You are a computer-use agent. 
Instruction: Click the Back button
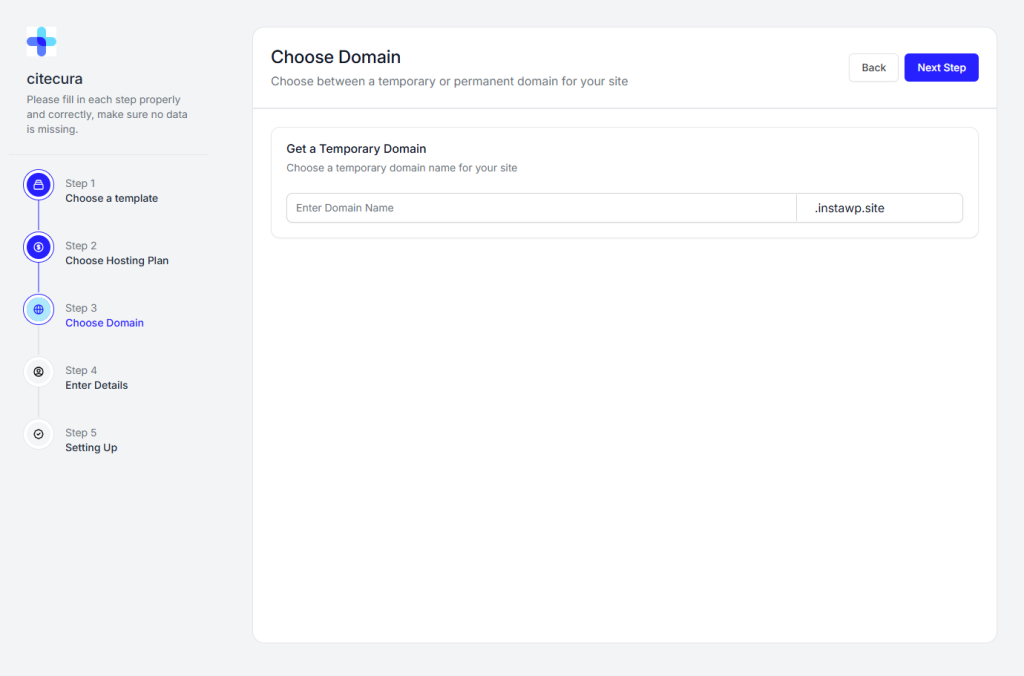coord(873,67)
